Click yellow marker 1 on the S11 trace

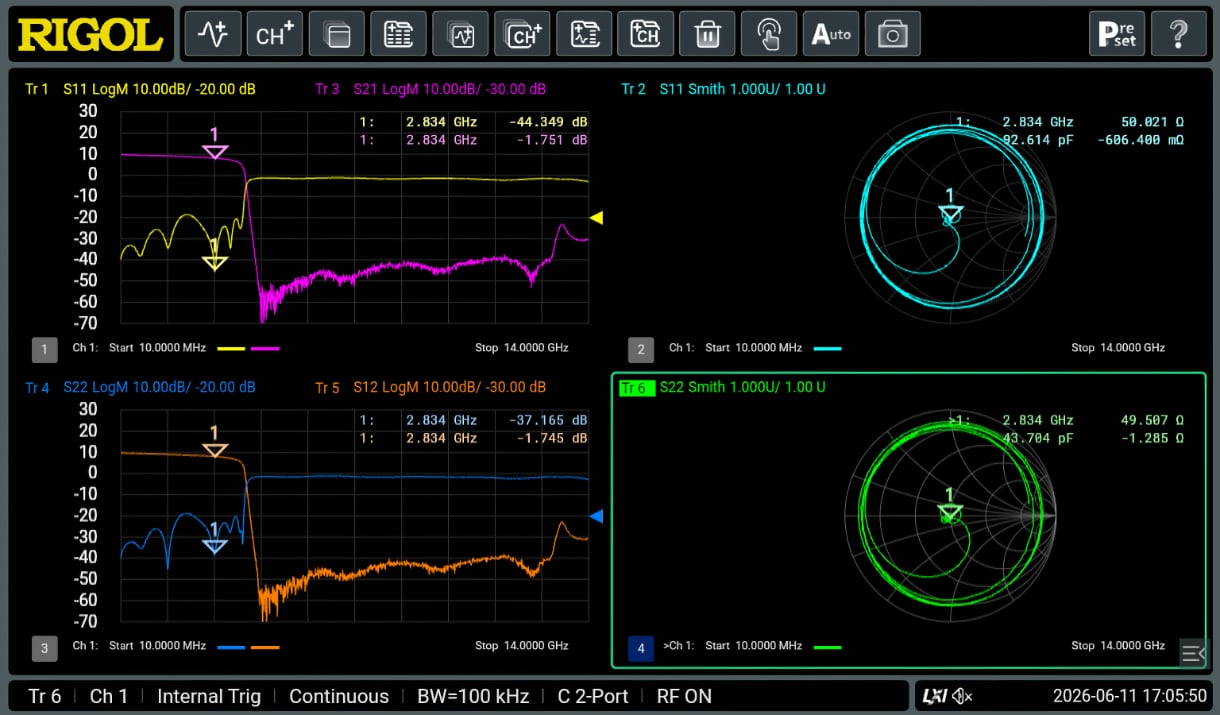pos(215,263)
